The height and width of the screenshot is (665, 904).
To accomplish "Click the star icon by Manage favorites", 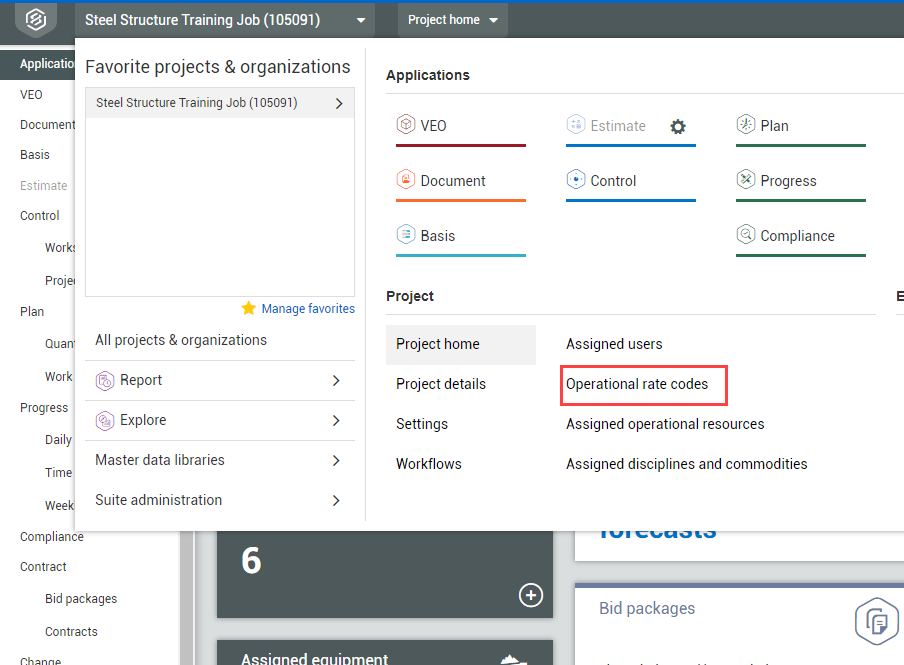I will [x=249, y=308].
